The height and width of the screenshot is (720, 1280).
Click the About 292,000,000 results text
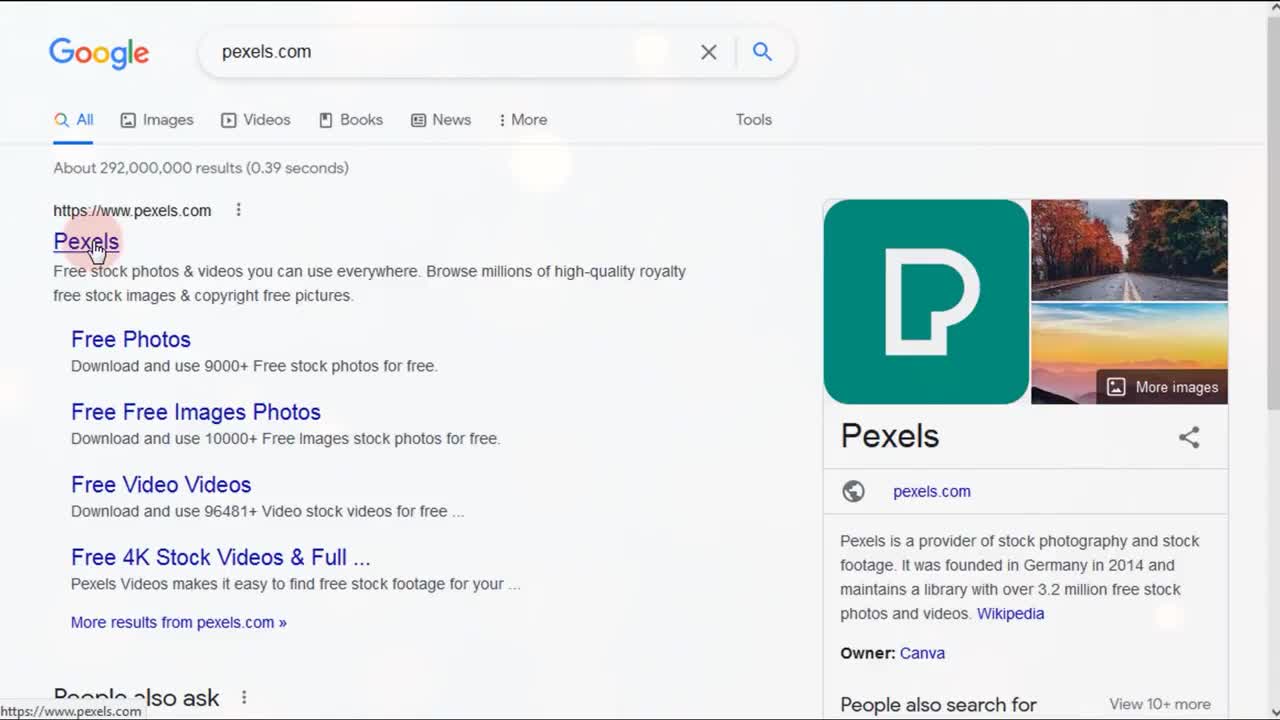[201, 168]
